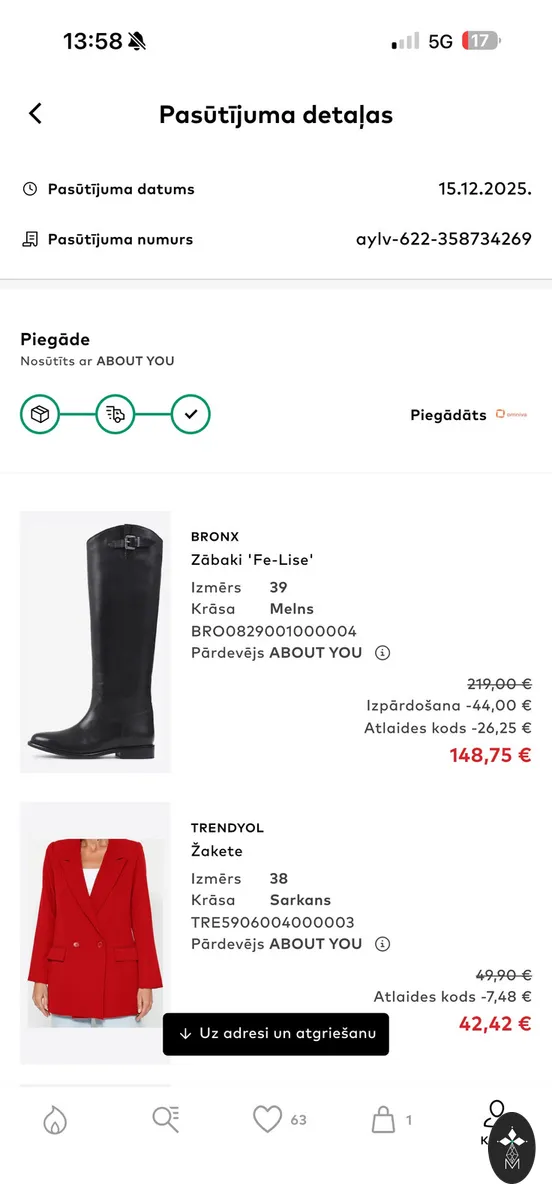Image resolution: width=552 pixels, height=1200 pixels.
Task: Tap the package box delivery step icon
Action: click(40, 414)
